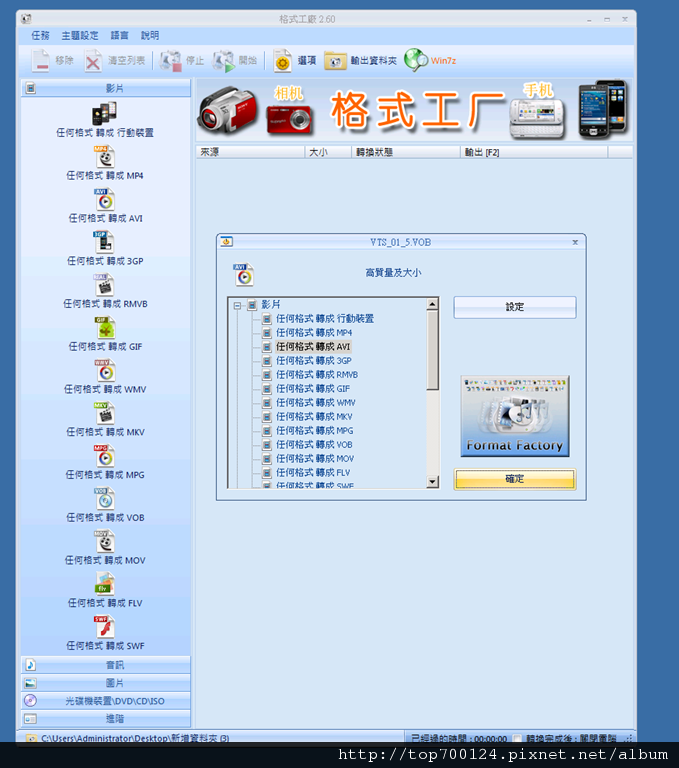679x768 pixels.
Task: Click the 輸出 [F2] column header
Action: 534,152
